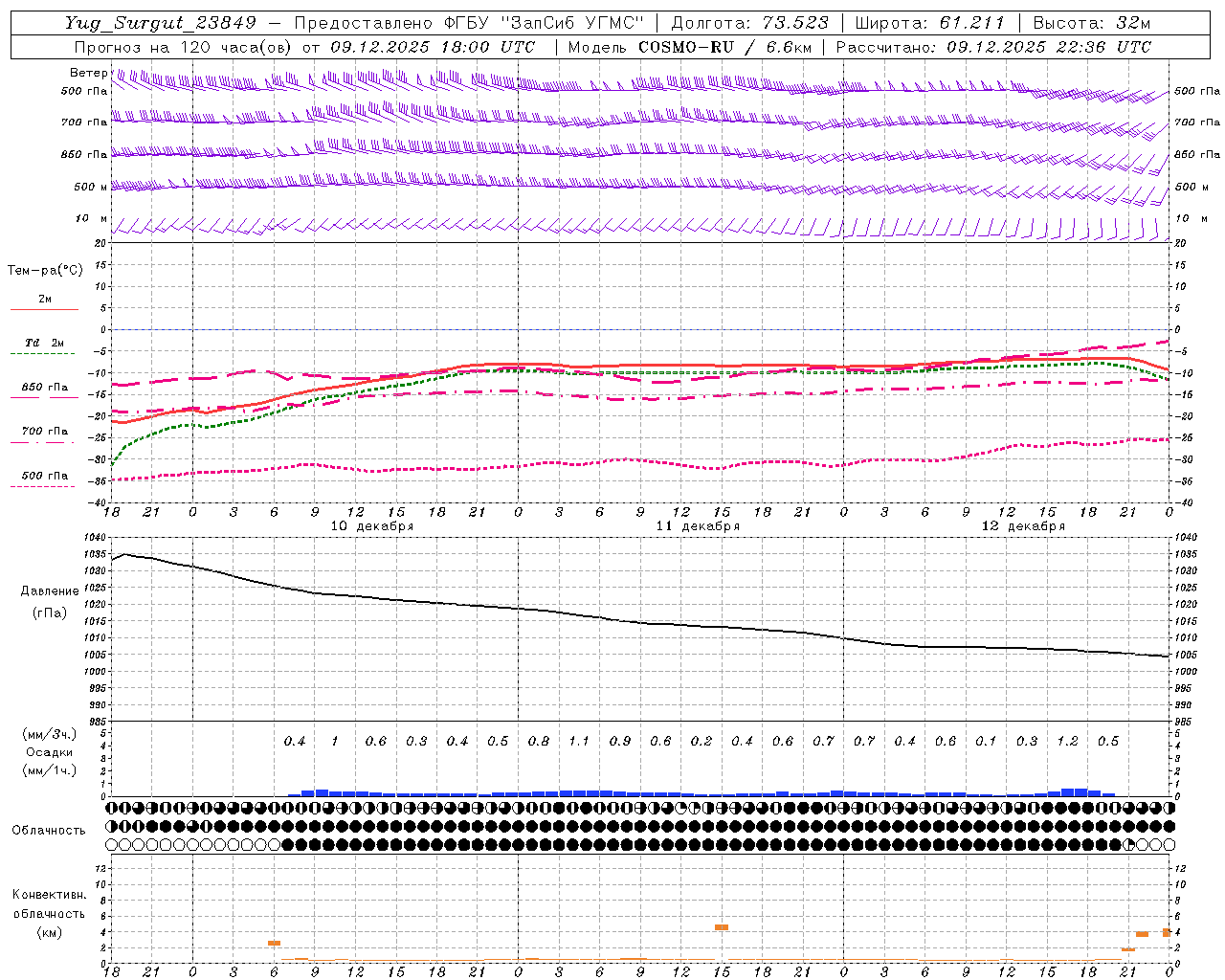The width and height of the screenshot is (1225, 980).
Task: Click the (мм/1ч.) units label
Action: click(x=50, y=770)
